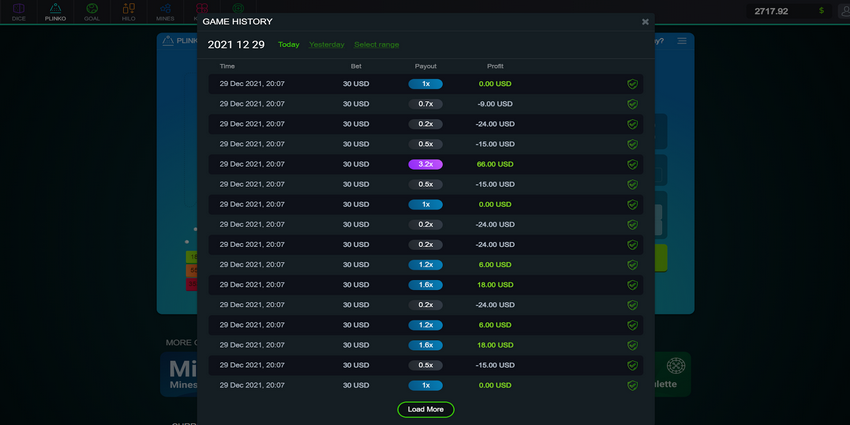Open the Dice game icon
The image size is (850, 425).
pyautogui.click(x=19, y=12)
